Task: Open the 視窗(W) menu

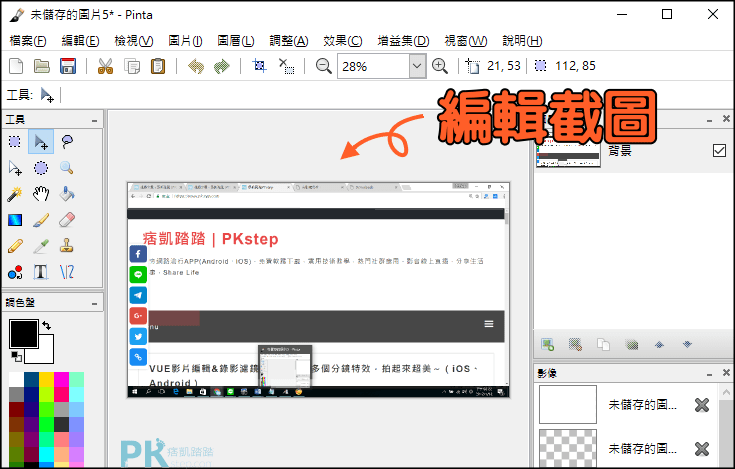Action: [465, 41]
